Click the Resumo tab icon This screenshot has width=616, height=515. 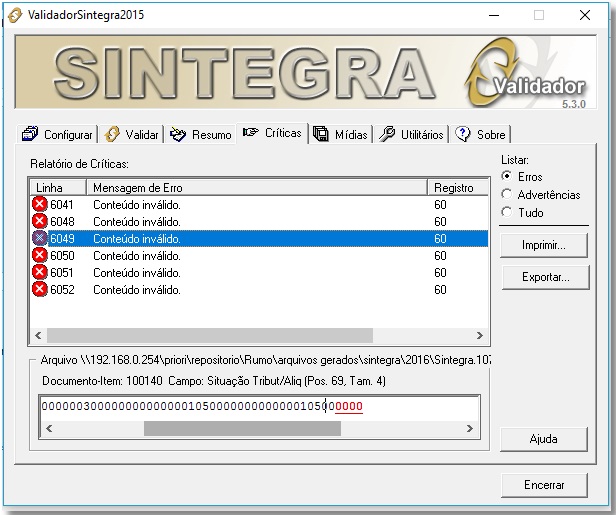[178, 135]
